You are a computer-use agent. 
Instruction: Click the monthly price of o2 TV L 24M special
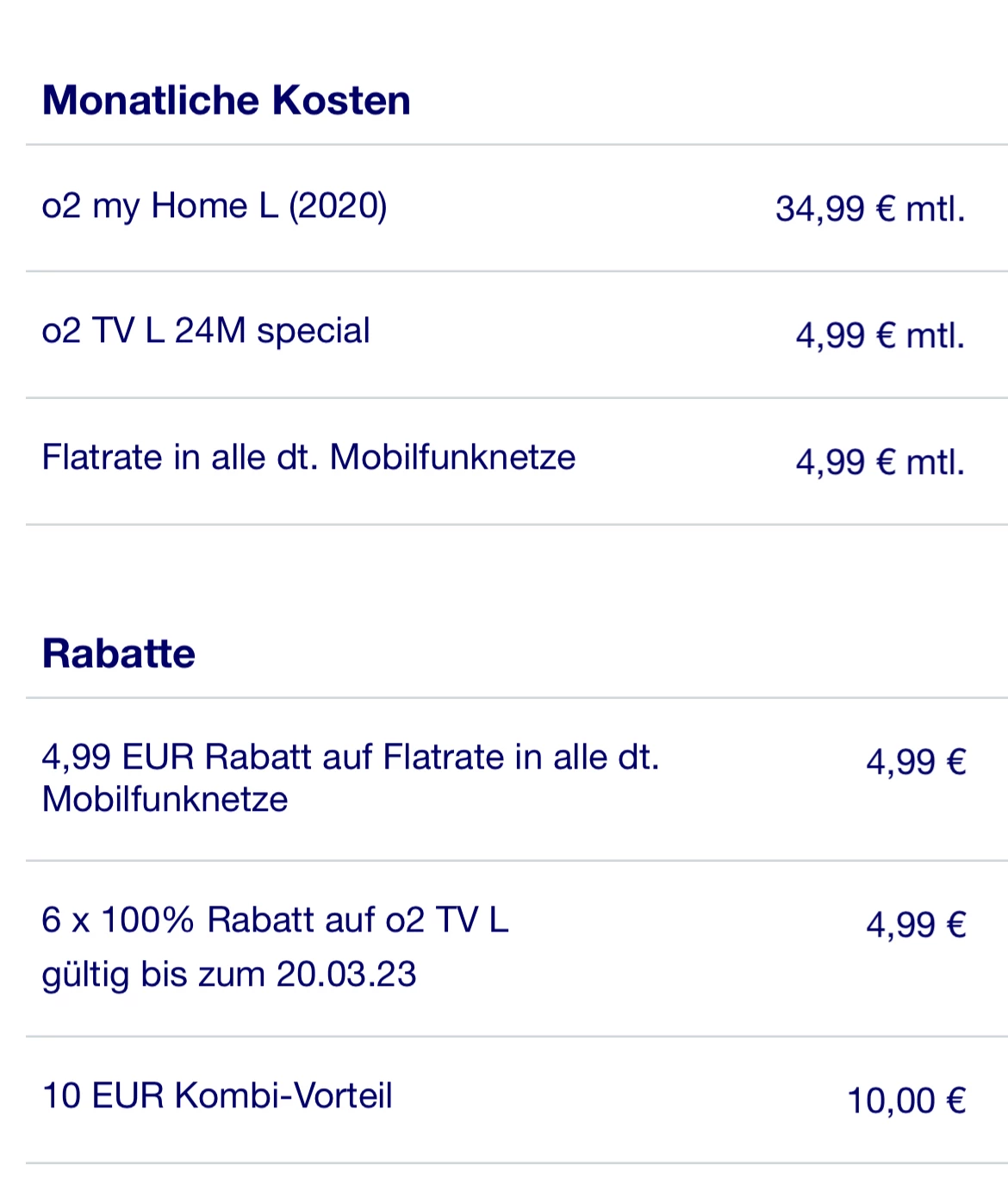[x=879, y=335]
